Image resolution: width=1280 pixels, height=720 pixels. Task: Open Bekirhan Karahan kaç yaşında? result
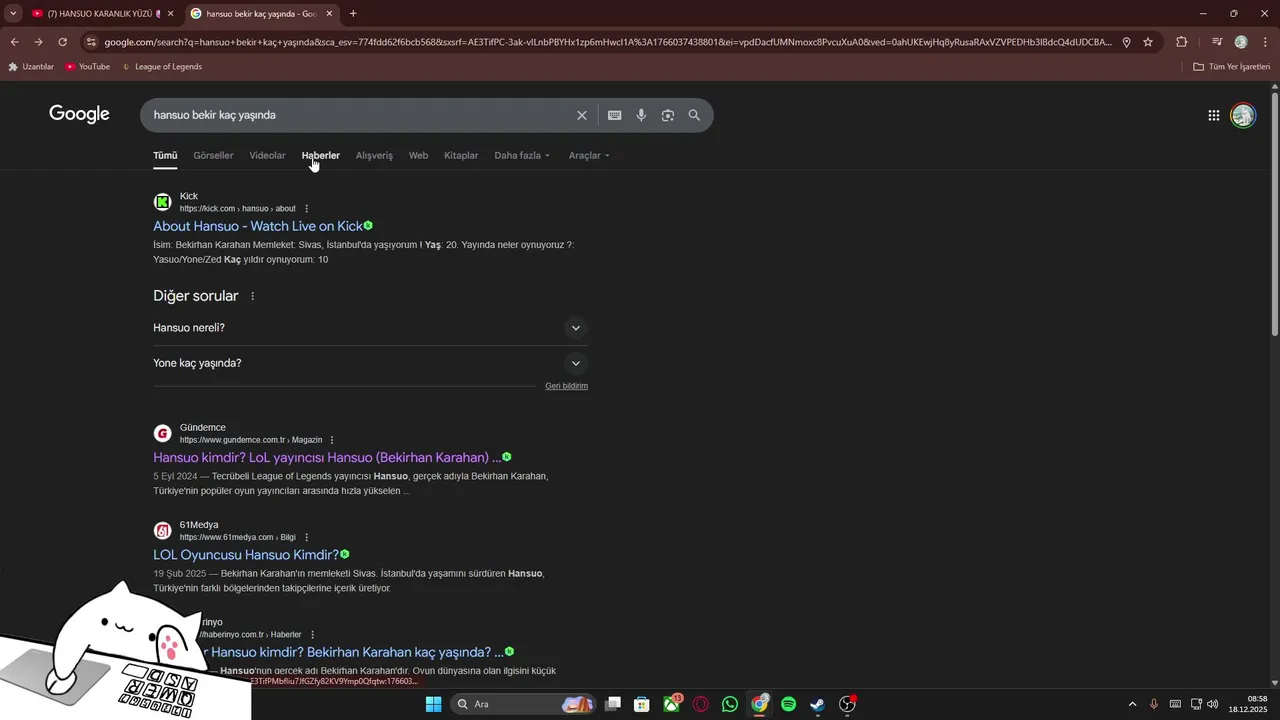[355, 653]
